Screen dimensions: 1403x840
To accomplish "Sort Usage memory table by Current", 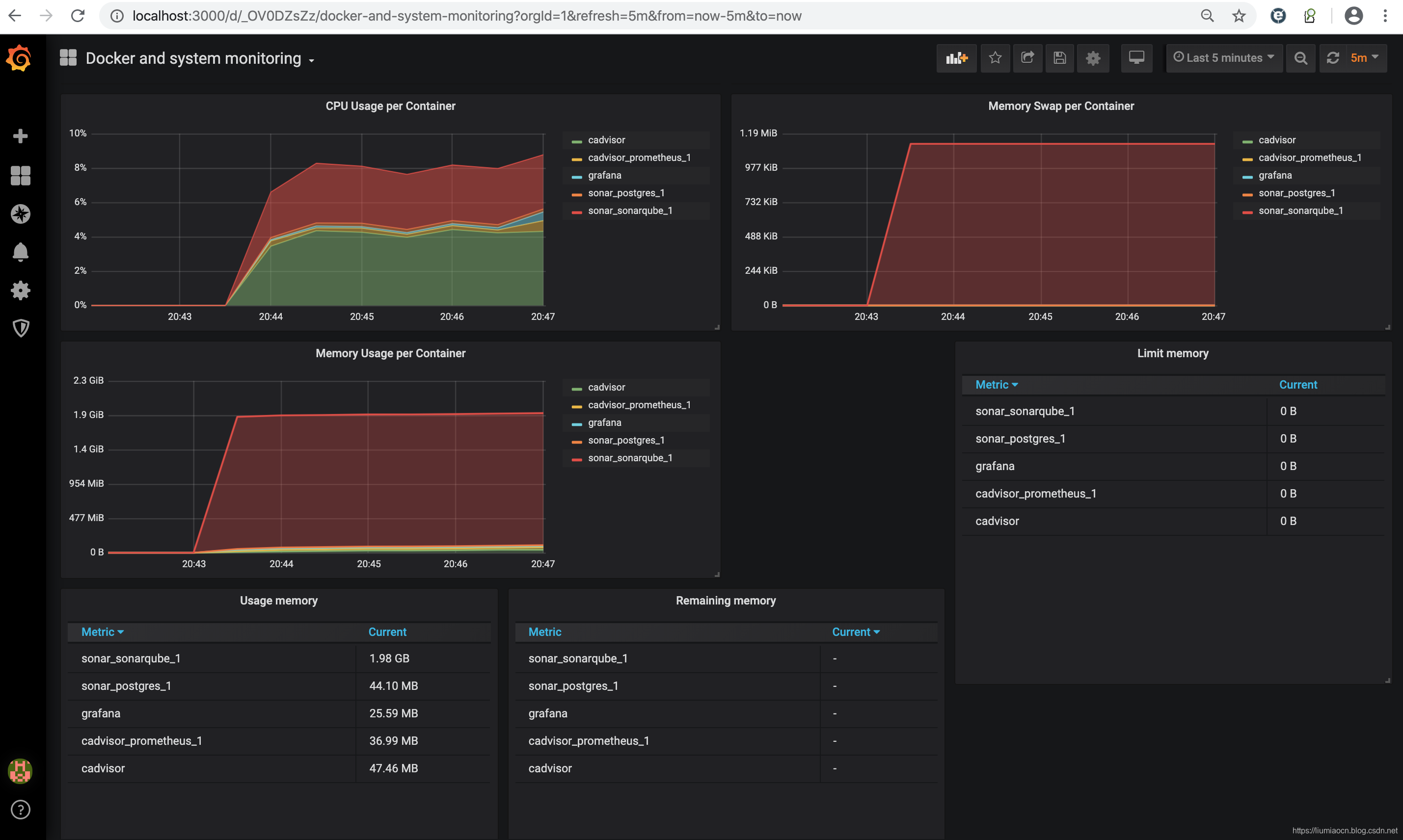I will tap(387, 632).
